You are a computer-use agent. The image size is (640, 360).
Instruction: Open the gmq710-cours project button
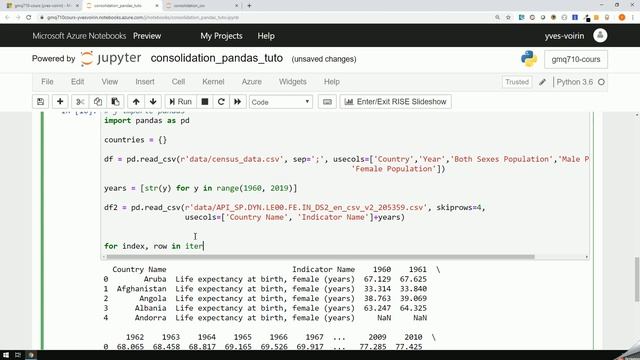[576, 59]
